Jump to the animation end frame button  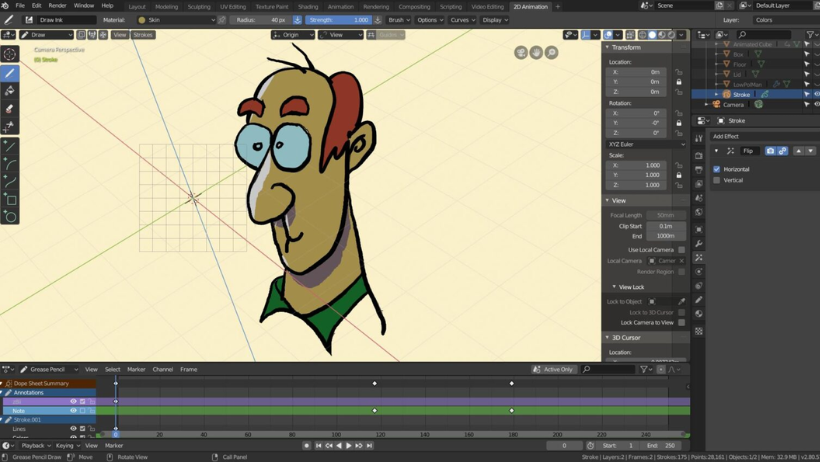pyautogui.click(x=369, y=446)
